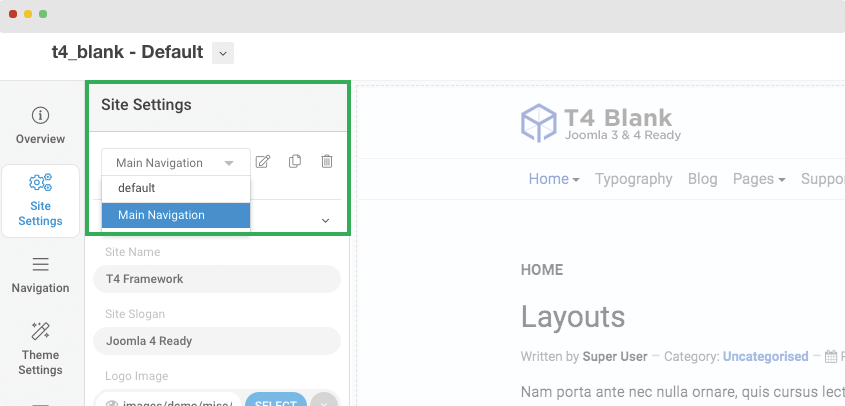The height and width of the screenshot is (406, 845).
Task: Click the blue SELECT logo image button
Action: point(276,400)
